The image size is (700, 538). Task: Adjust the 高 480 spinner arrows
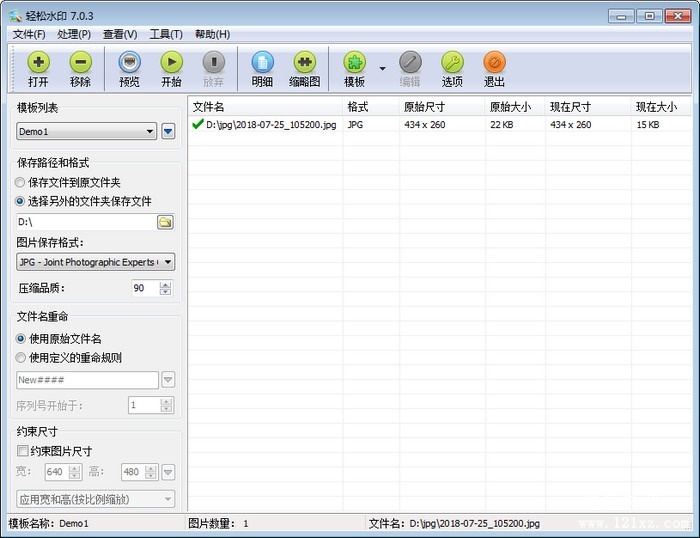tap(151, 472)
